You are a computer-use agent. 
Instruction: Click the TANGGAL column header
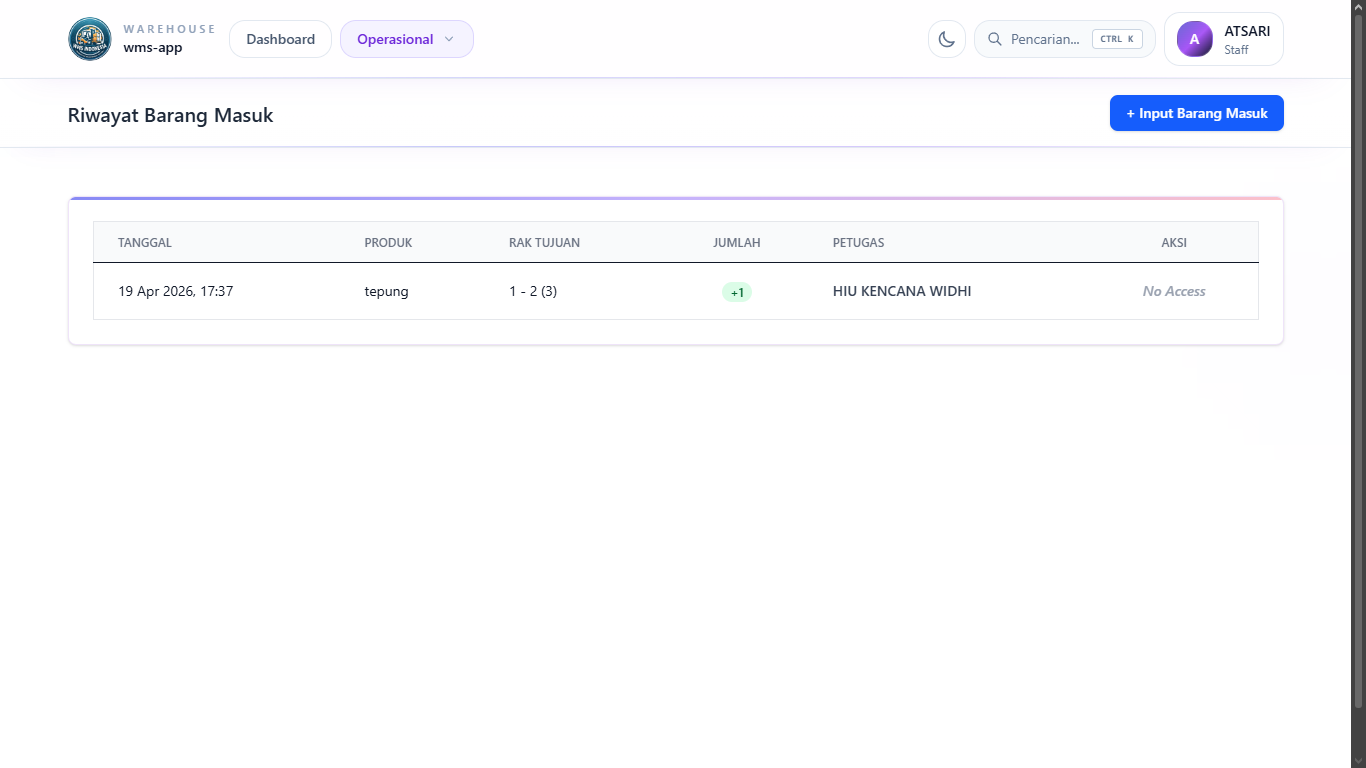click(x=145, y=243)
